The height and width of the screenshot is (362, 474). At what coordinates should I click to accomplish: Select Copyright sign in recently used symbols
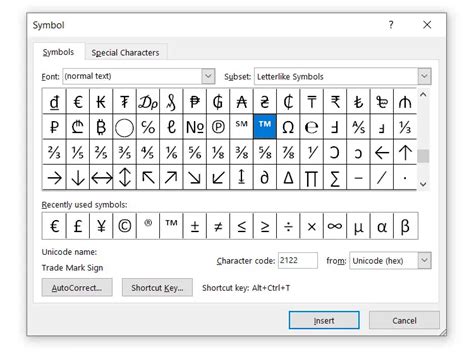pos(125,226)
